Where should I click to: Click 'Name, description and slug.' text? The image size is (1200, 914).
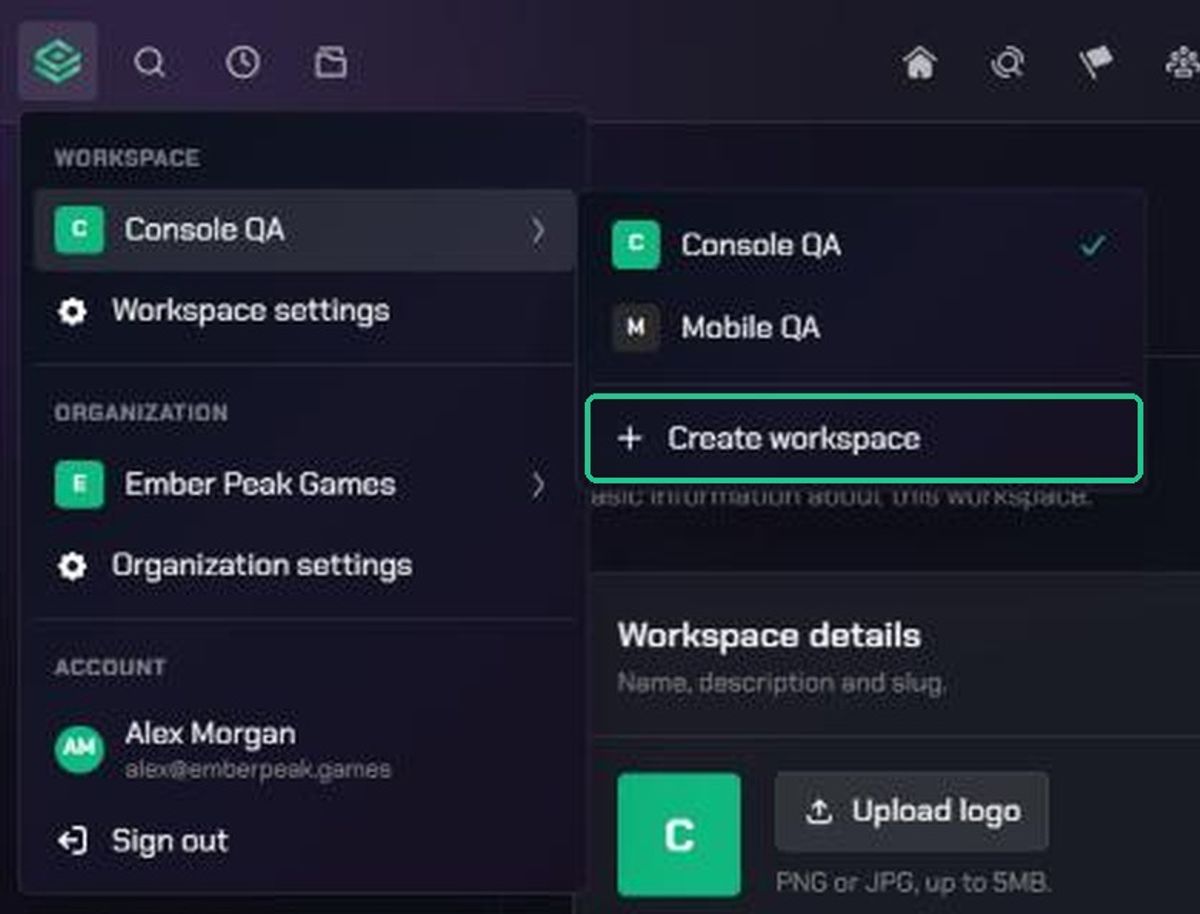tap(781, 683)
